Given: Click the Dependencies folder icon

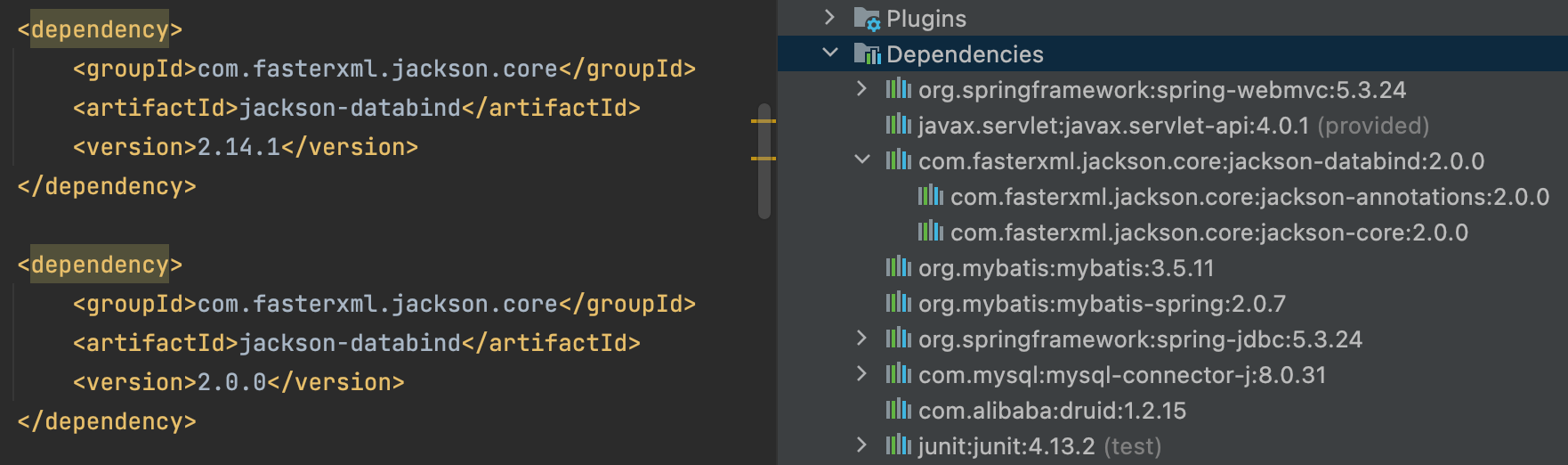Looking at the screenshot, I should [867, 54].
